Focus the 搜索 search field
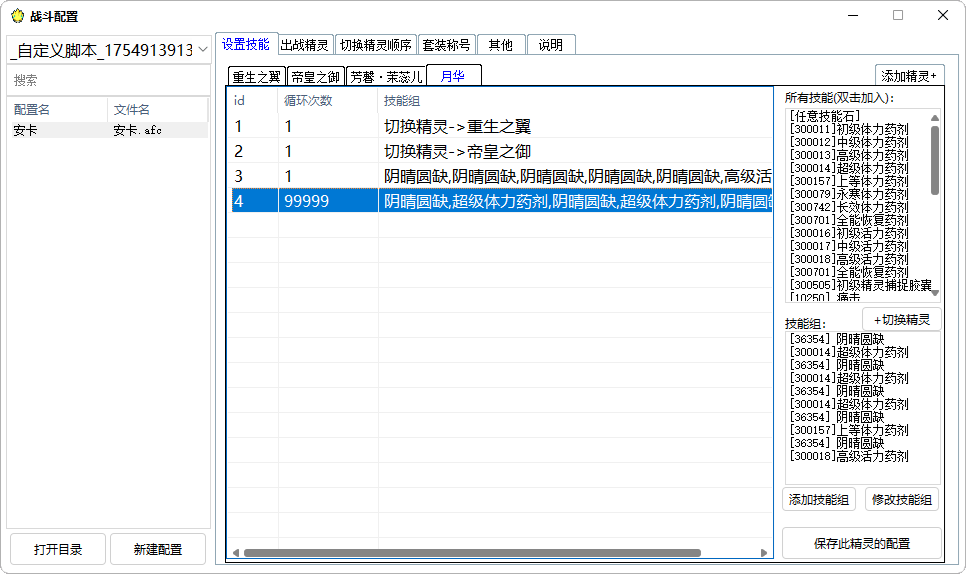Screen dimensions: 966x574 pos(109,80)
